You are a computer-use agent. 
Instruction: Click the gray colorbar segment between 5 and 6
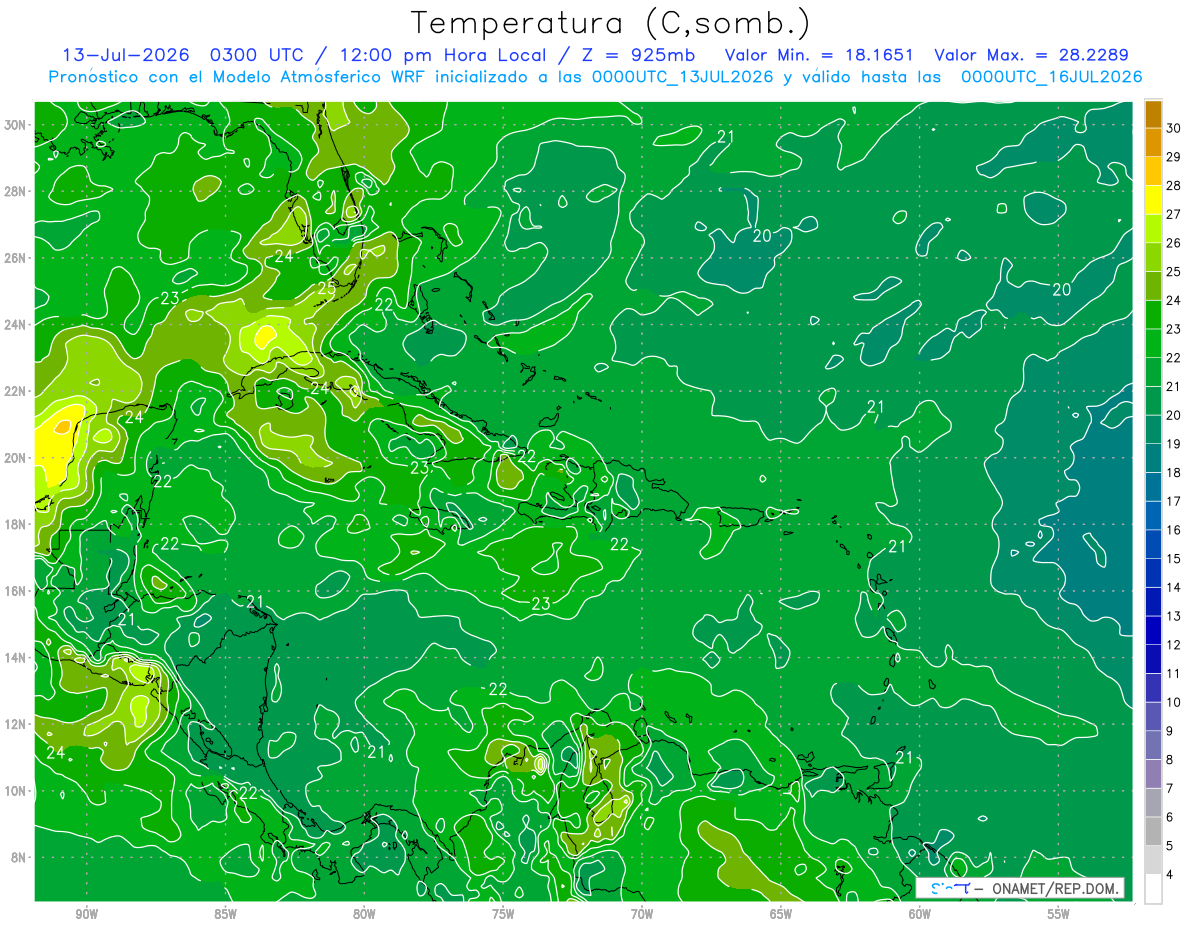click(1153, 831)
